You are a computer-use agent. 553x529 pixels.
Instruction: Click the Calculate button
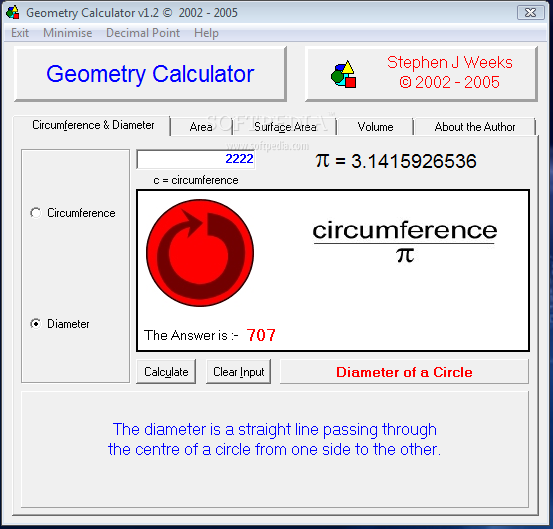tap(166, 372)
